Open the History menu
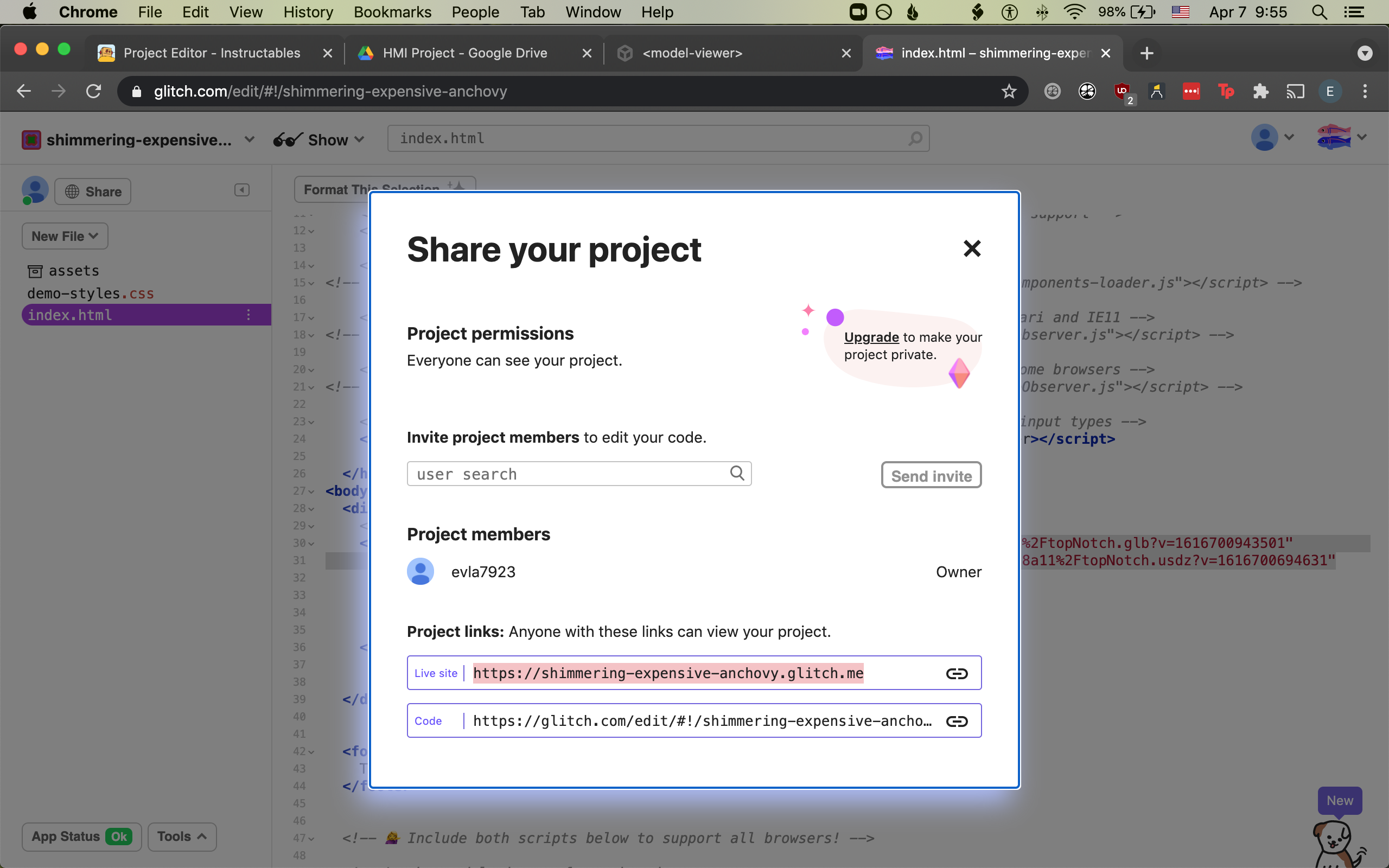Viewport: 1389px width, 868px height. [308, 12]
